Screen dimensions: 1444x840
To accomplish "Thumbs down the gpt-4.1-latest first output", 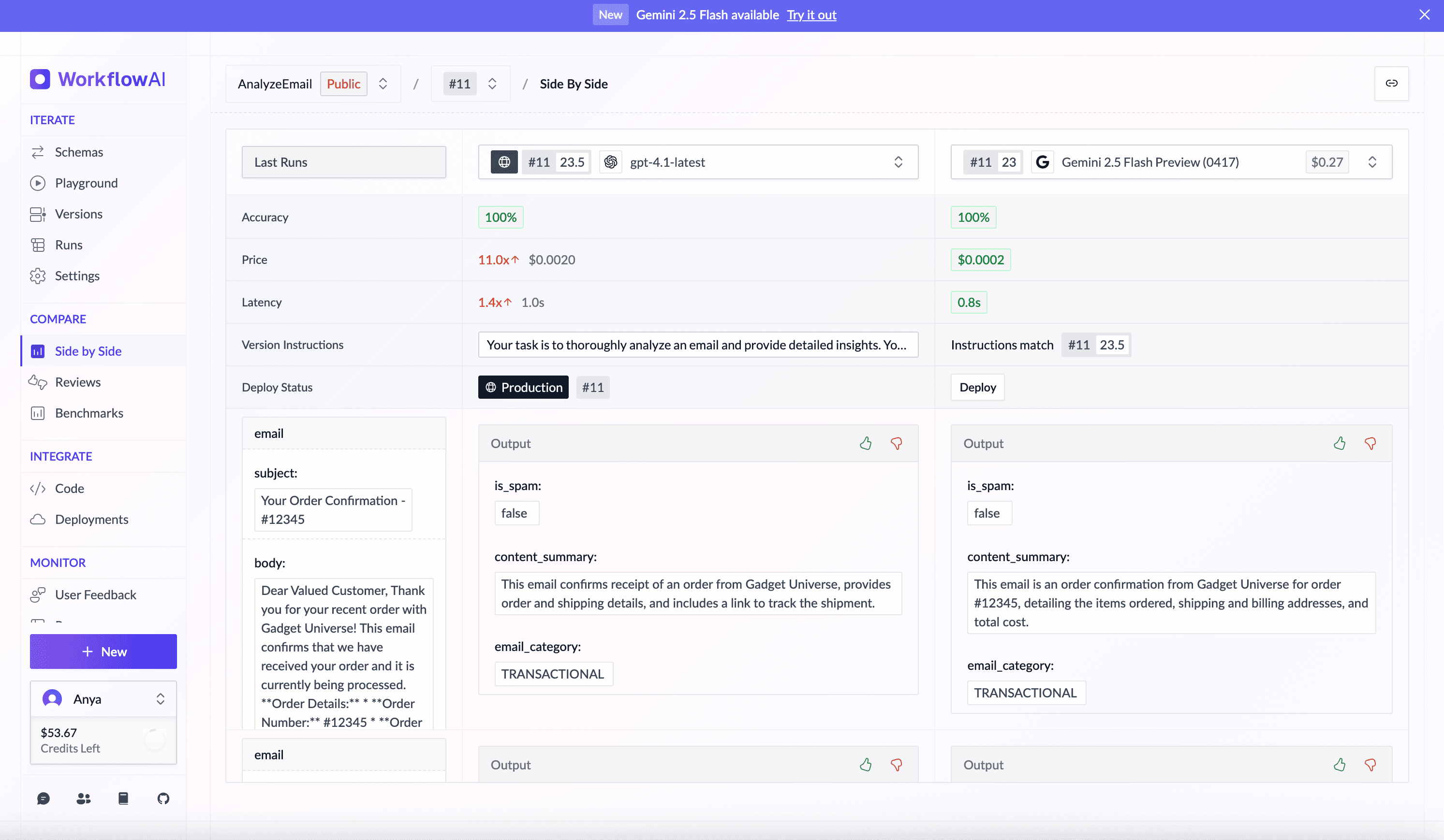I will pyautogui.click(x=896, y=443).
